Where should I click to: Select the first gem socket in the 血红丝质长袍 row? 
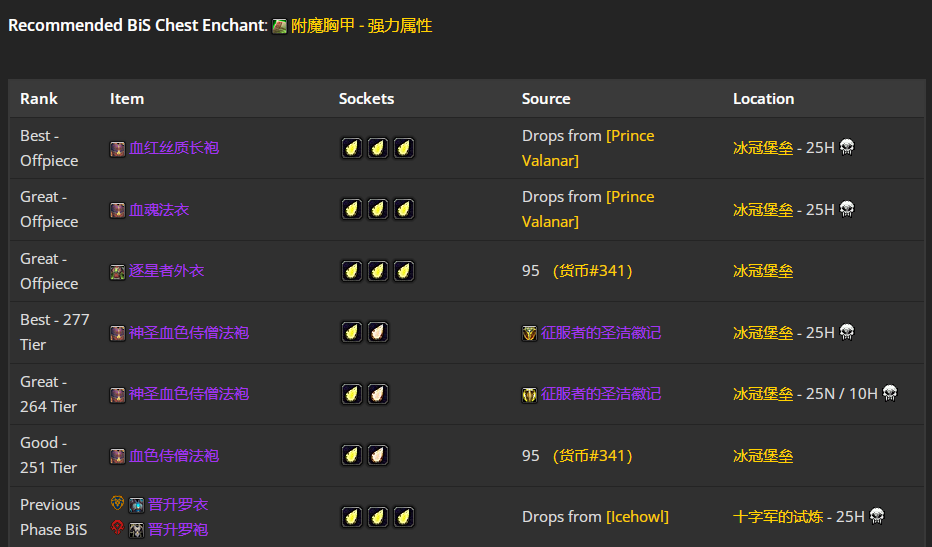click(352, 148)
